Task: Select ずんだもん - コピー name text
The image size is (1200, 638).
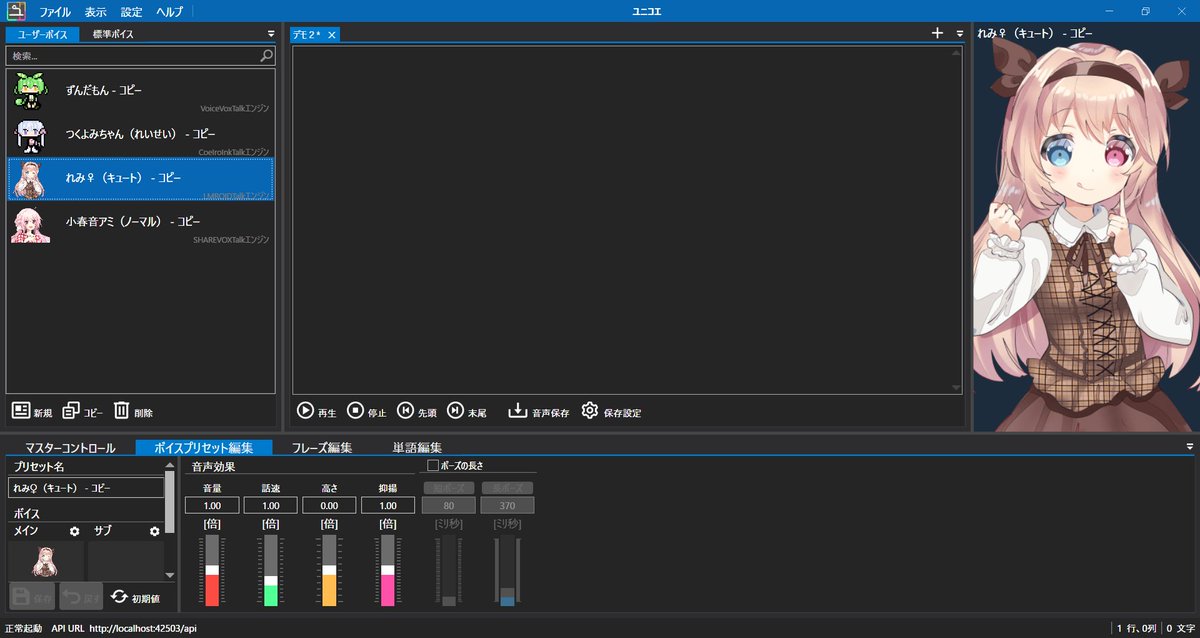Action: 103,90
